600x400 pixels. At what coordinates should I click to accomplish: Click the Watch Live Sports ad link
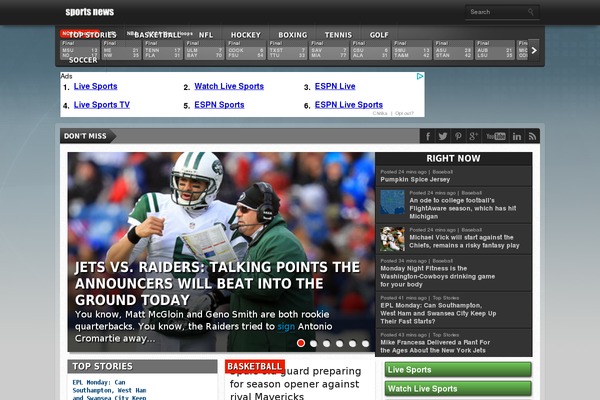click(x=229, y=86)
